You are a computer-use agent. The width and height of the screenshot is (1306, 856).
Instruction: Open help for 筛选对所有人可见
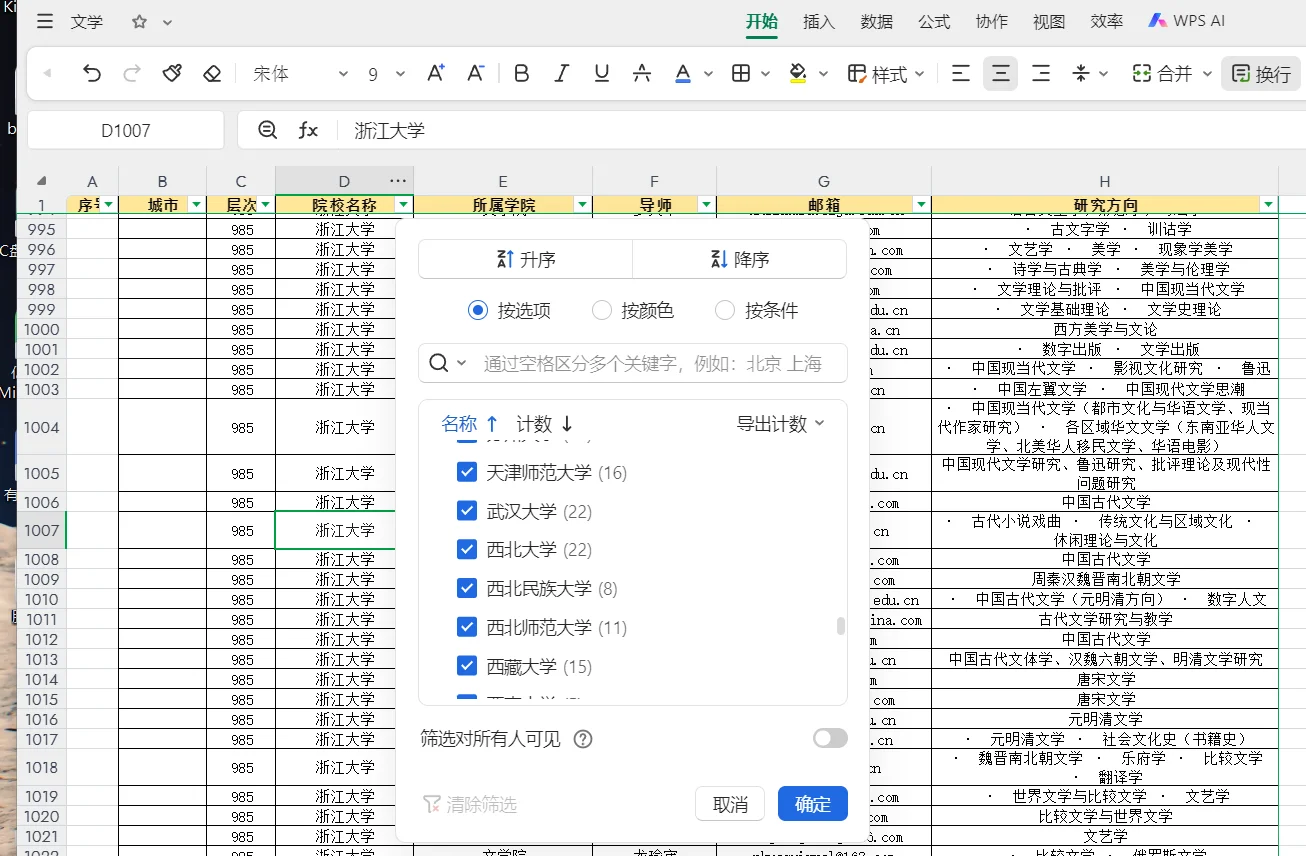coord(583,739)
